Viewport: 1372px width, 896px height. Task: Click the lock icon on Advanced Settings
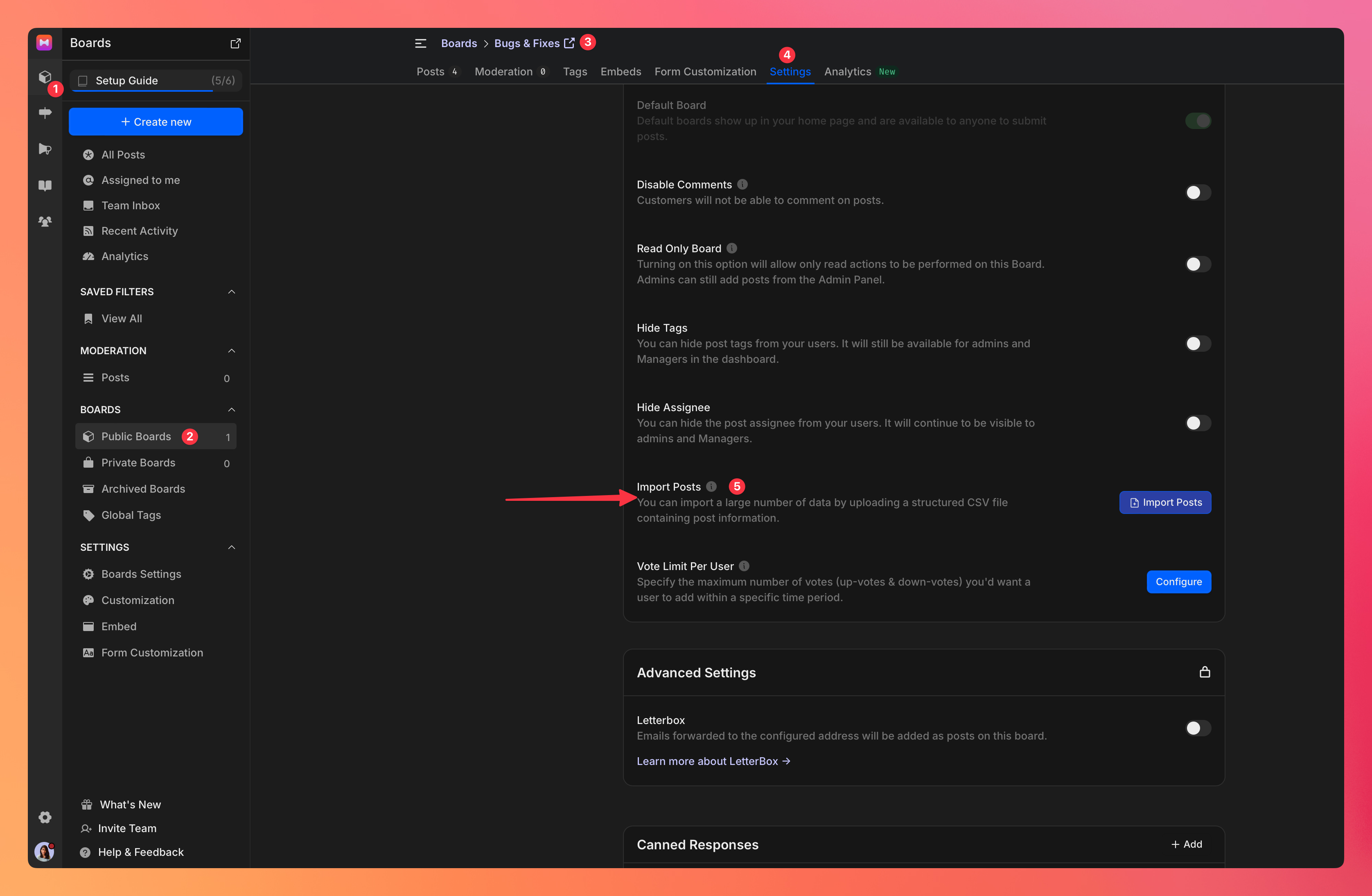tap(1205, 672)
